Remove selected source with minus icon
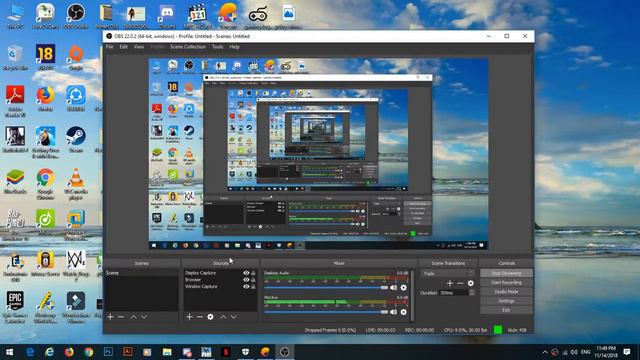 [x=200, y=317]
